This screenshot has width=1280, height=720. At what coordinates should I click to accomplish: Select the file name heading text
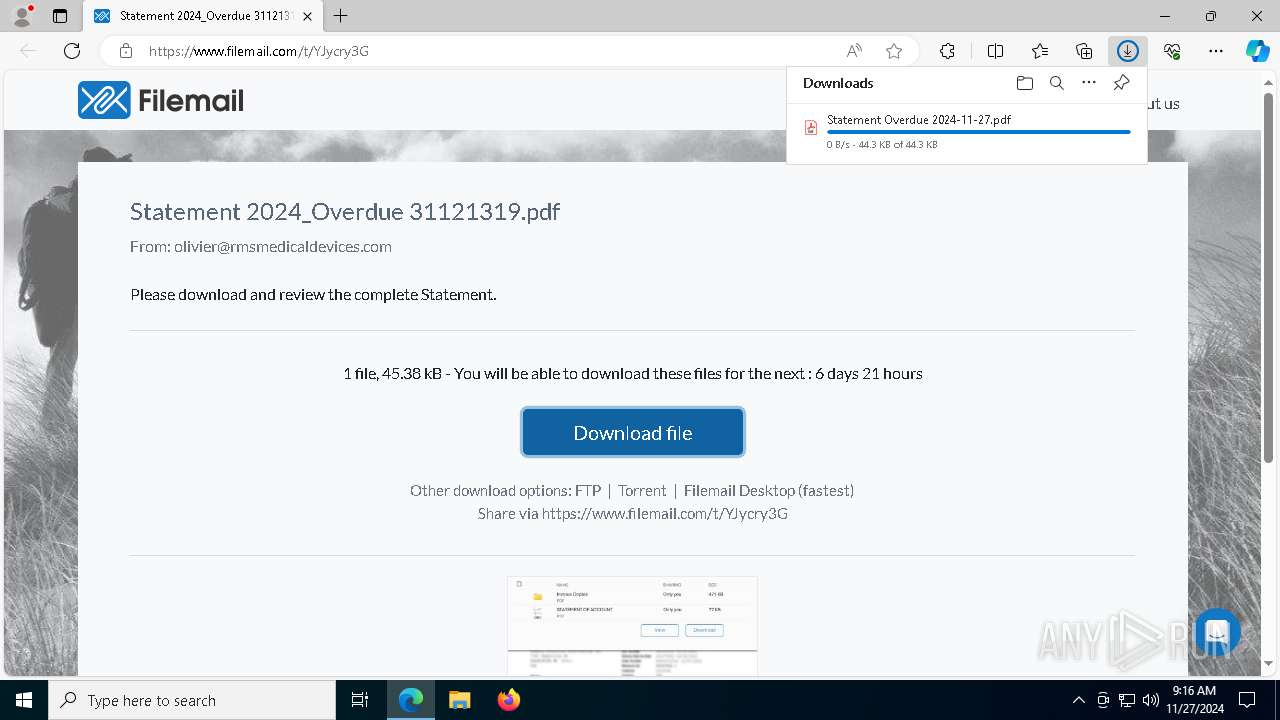coord(345,211)
